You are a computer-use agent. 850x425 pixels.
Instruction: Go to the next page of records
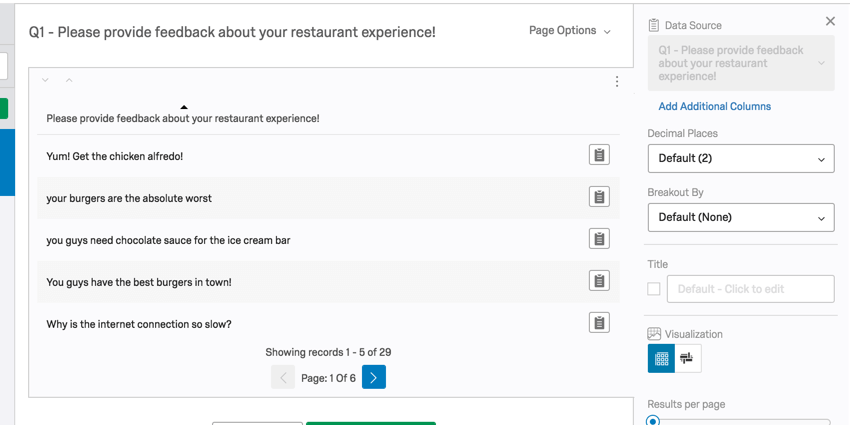[x=374, y=378]
